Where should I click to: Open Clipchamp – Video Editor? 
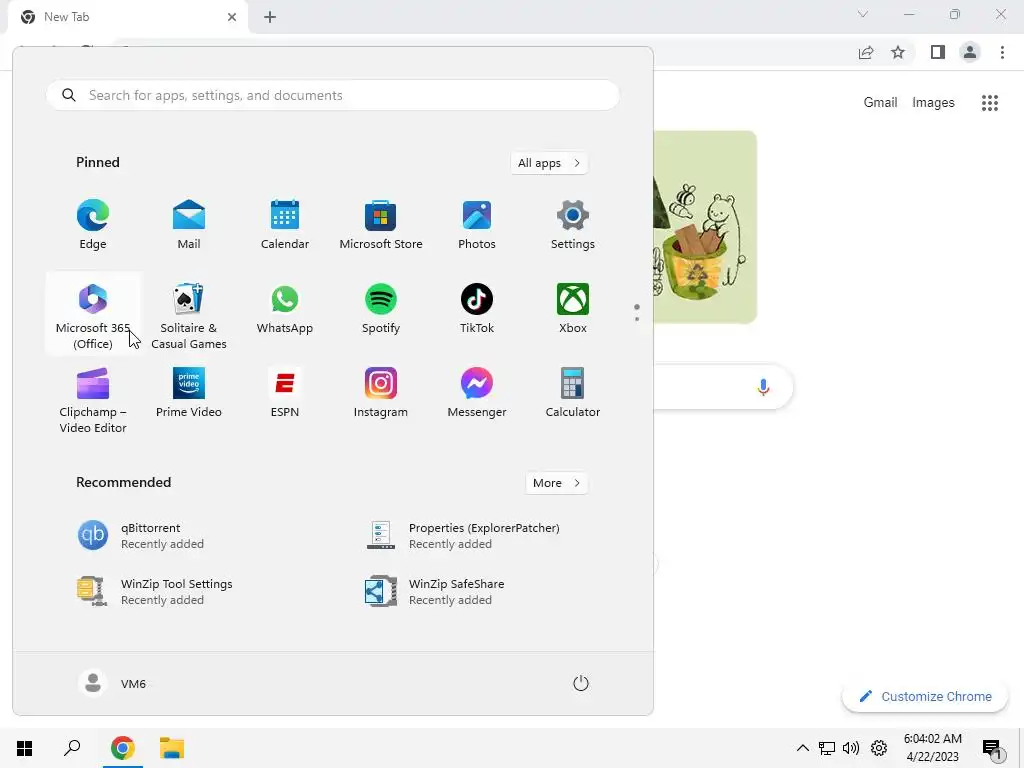(x=93, y=400)
